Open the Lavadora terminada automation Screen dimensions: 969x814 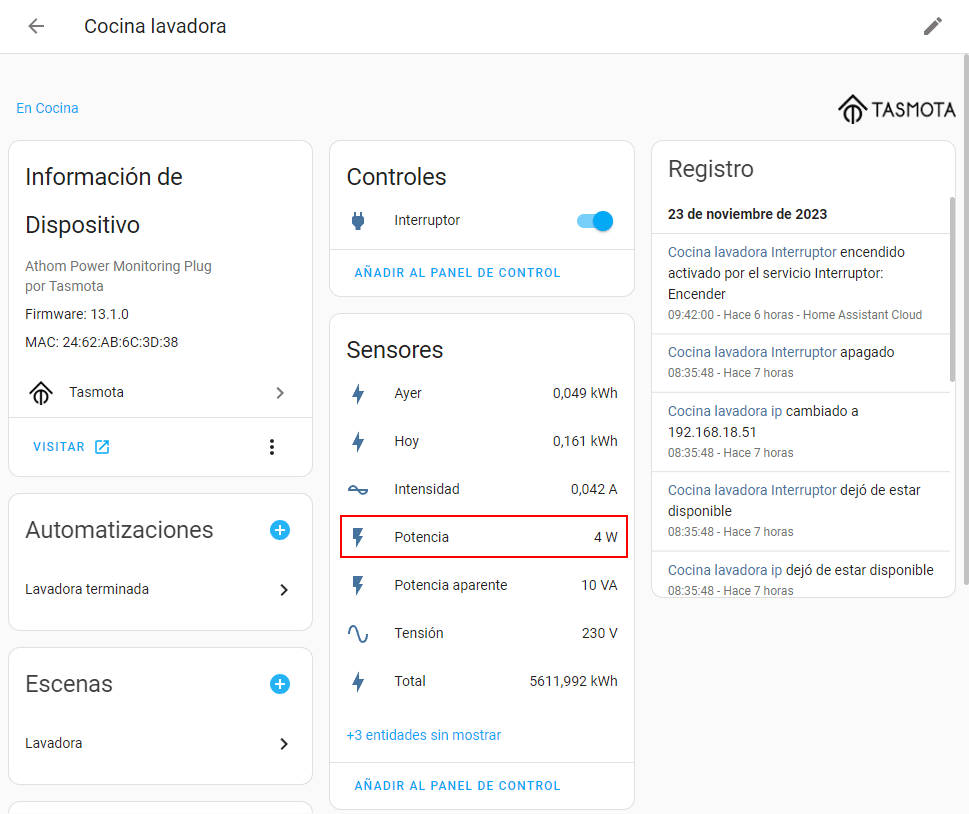coord(160,590)
